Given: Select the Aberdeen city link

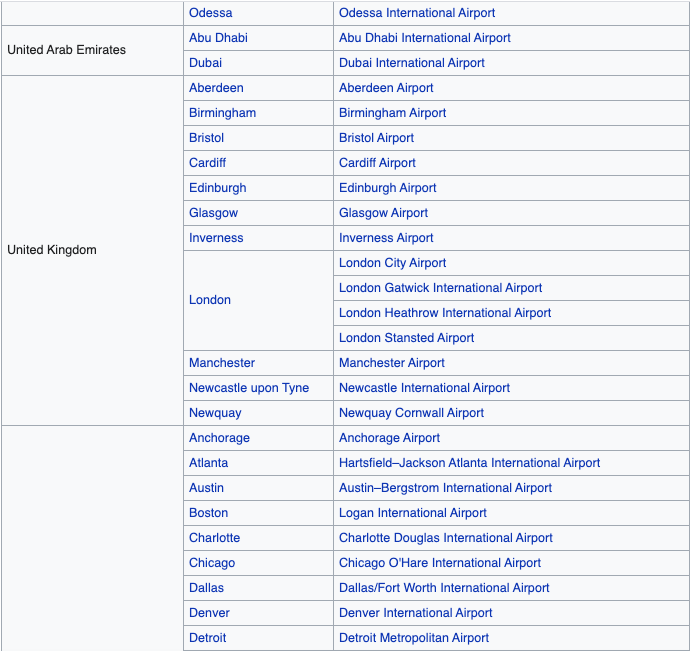Looking at the screenshot, I should pos(216,88).
